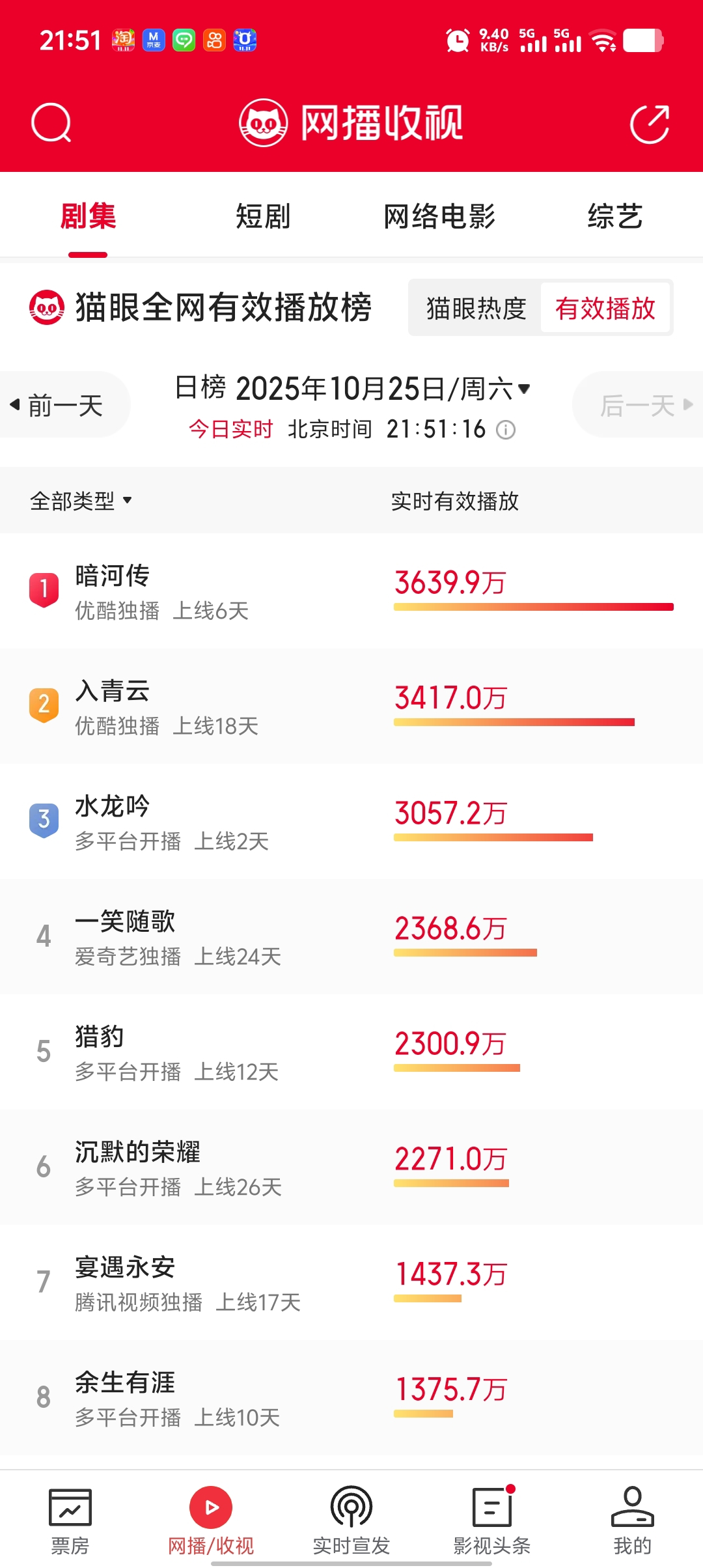Open 影视头条 news in the bottom bar
703x1568 pixels.
[x=492, y=1509]
